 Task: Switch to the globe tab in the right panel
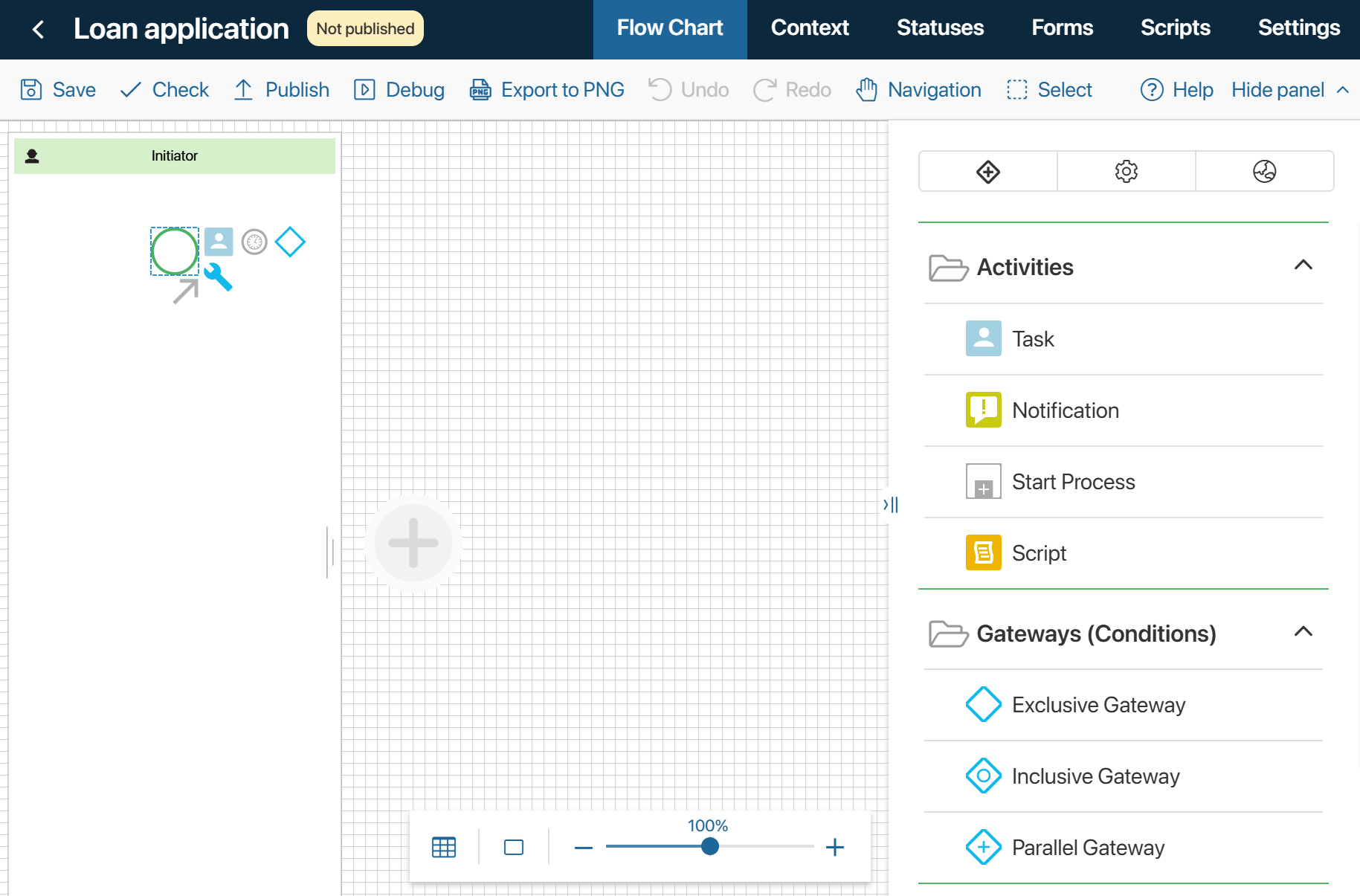tap(1264, 171)
